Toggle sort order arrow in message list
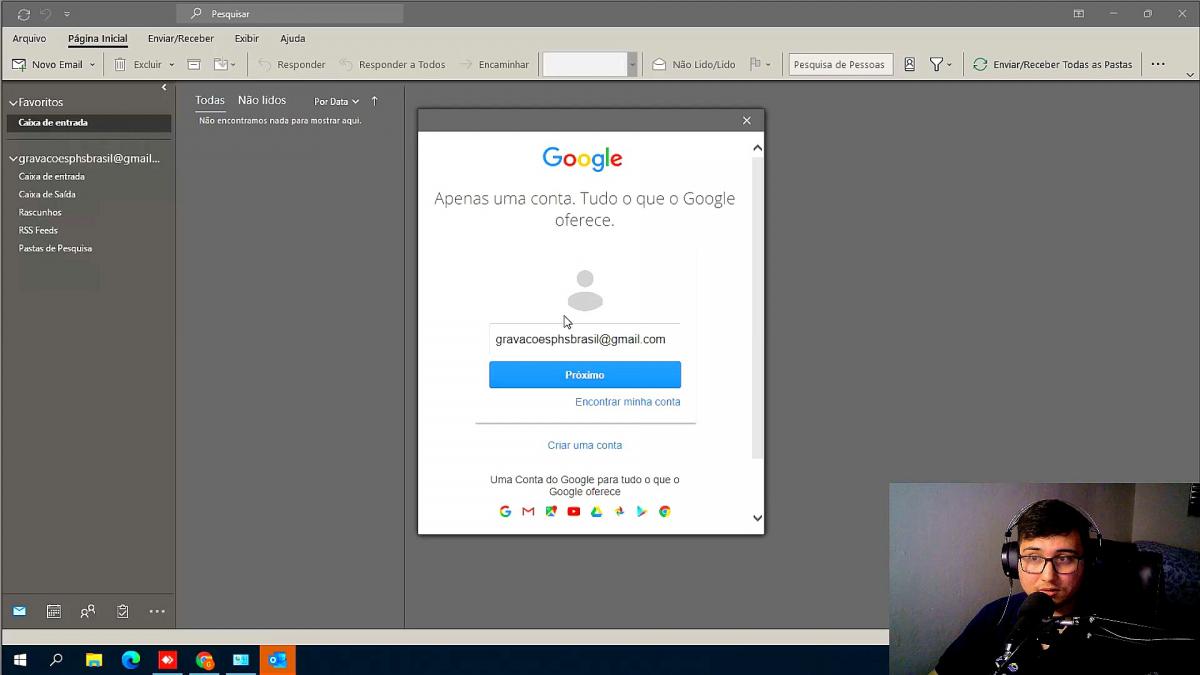 pos(375,100)
